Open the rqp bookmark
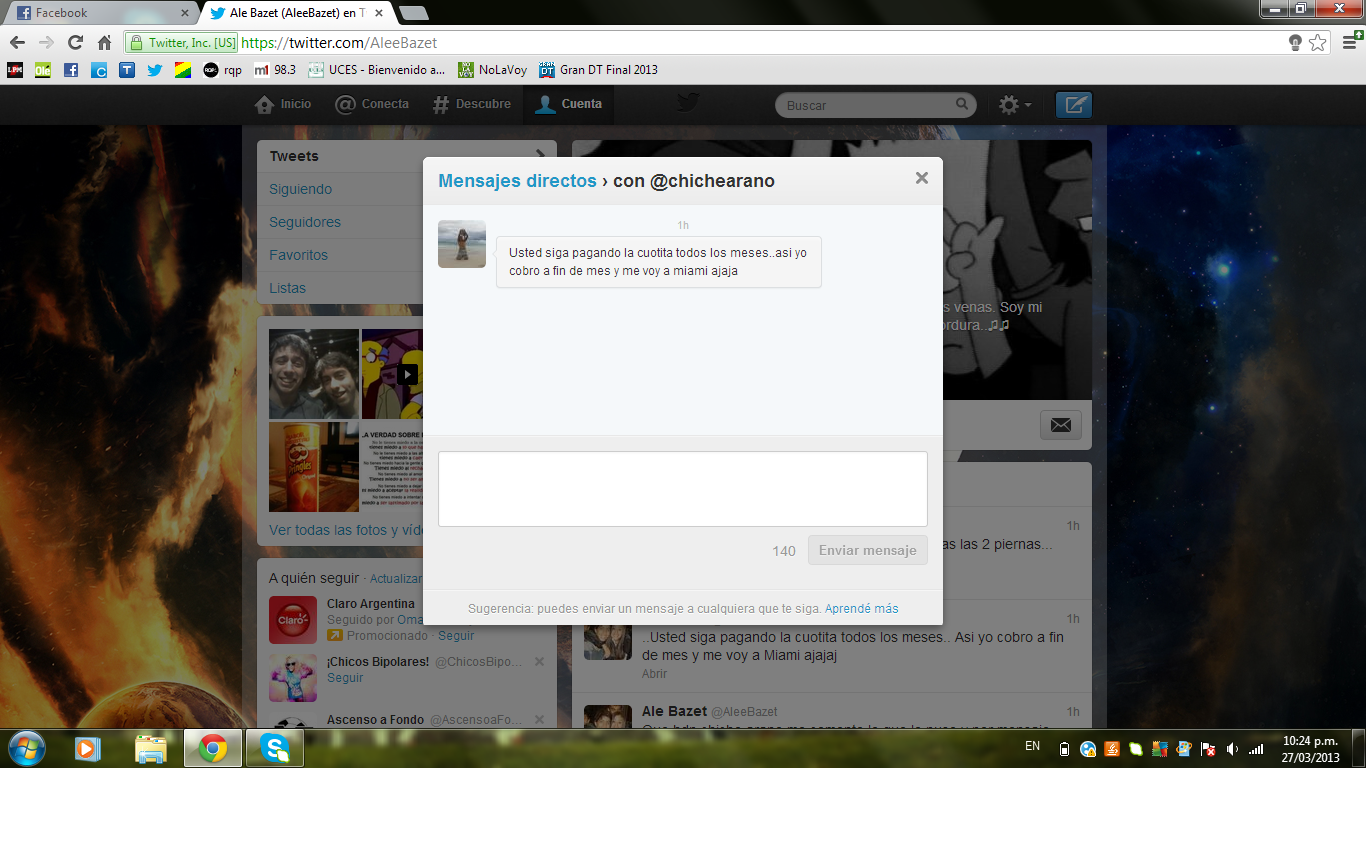The height and width of the screenshot is (864, 1366). [222, 70]
